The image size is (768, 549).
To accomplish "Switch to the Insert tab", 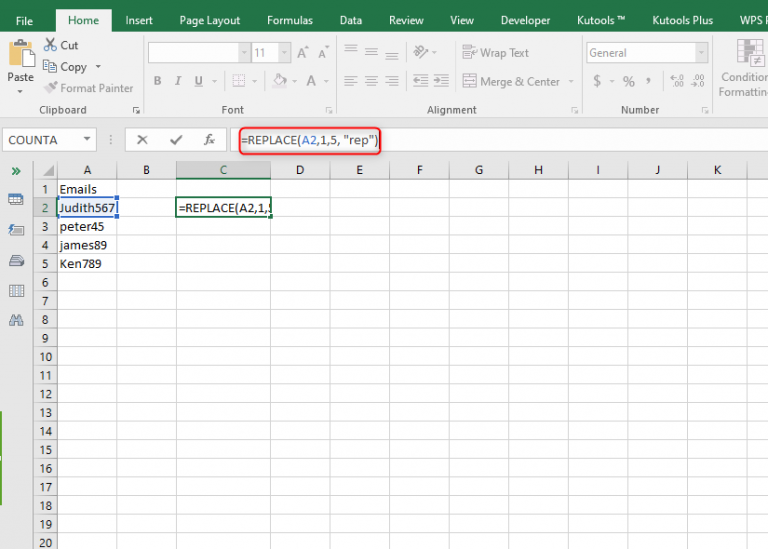I will tap(139, 21).
